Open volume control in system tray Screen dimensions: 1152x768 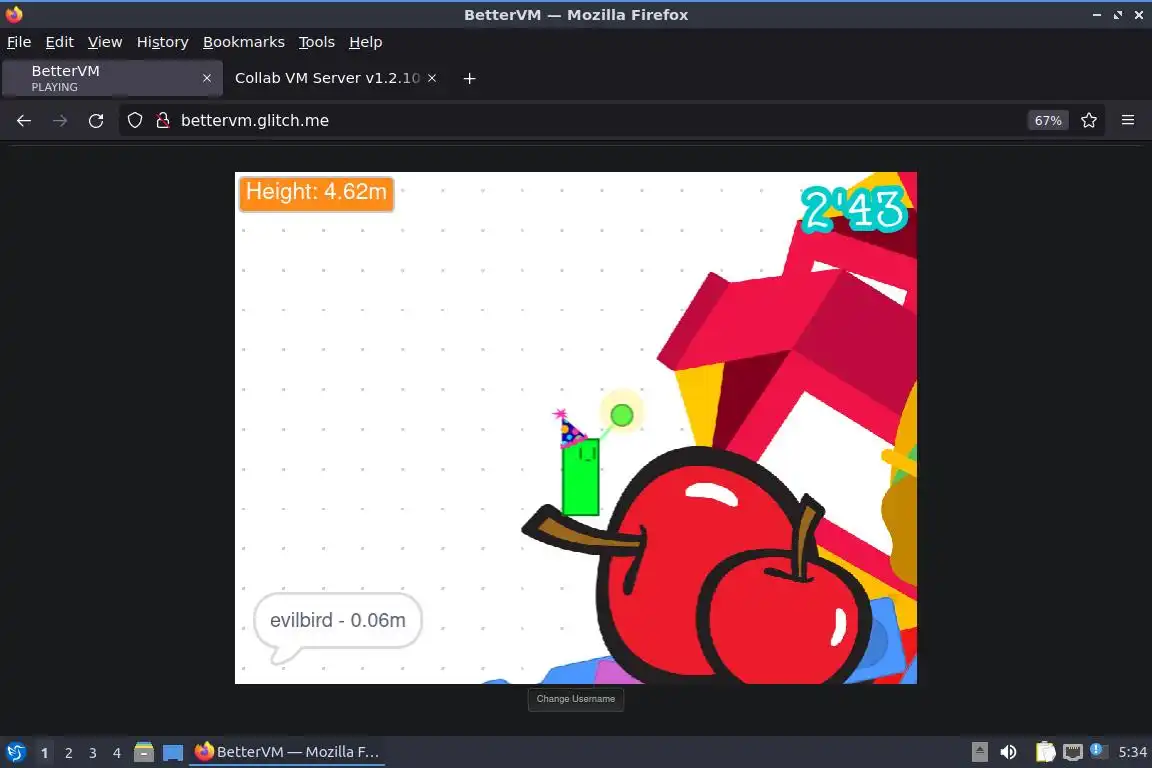pyautogui.click(x=1009, y=752)
